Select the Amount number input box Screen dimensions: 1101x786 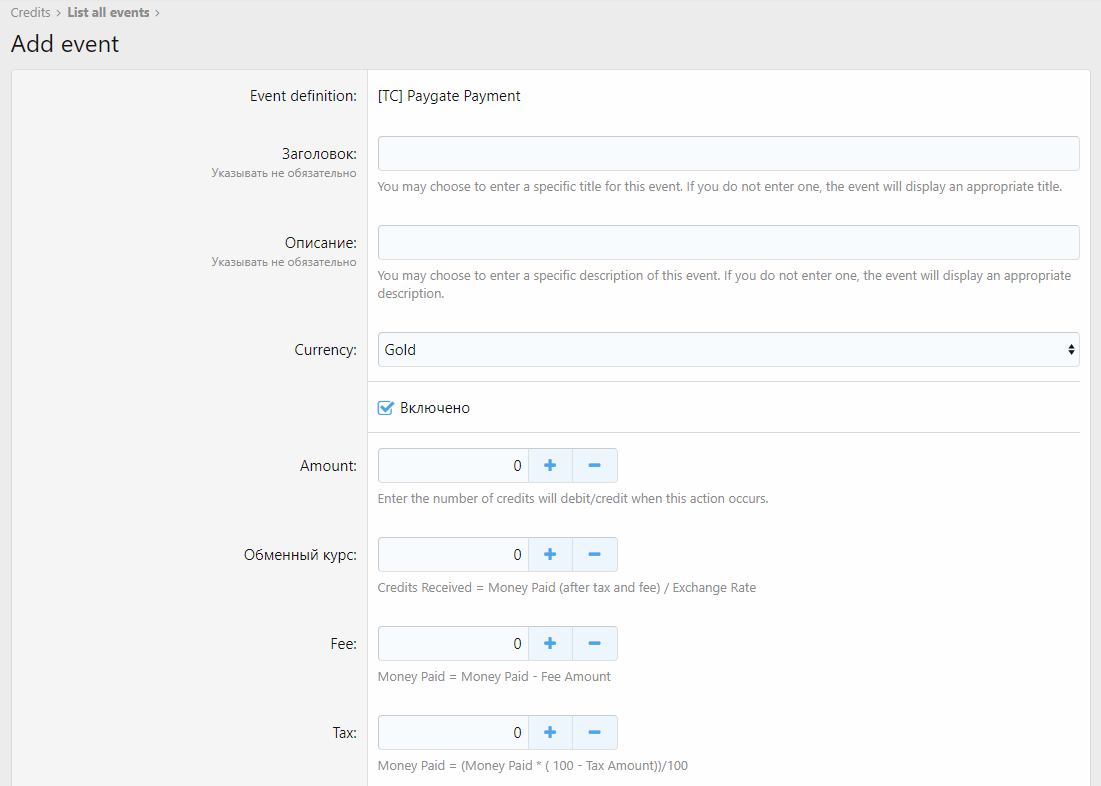tap(453, 466)
